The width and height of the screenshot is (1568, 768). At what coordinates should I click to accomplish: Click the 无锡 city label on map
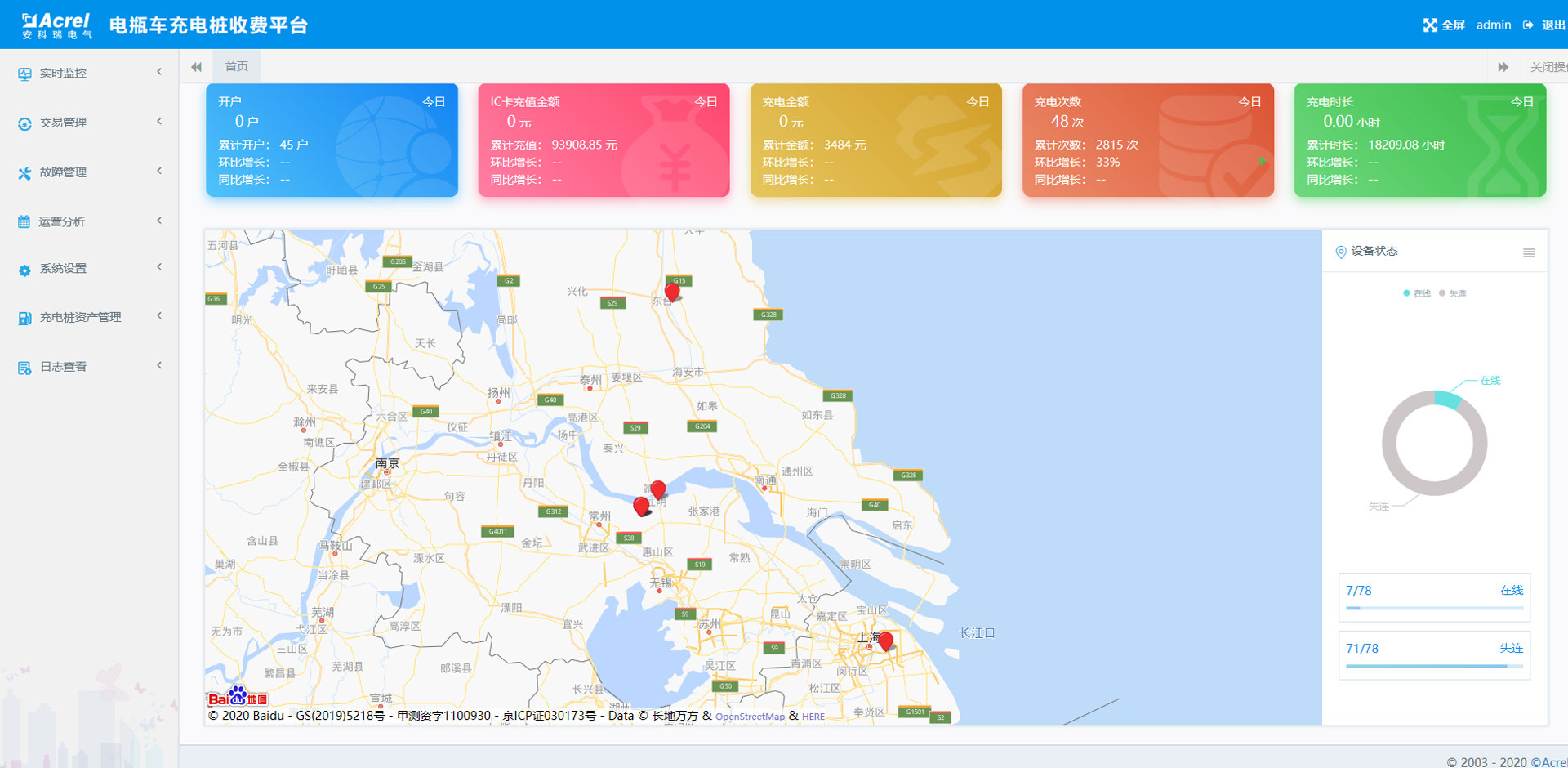[x=661, y=583]
